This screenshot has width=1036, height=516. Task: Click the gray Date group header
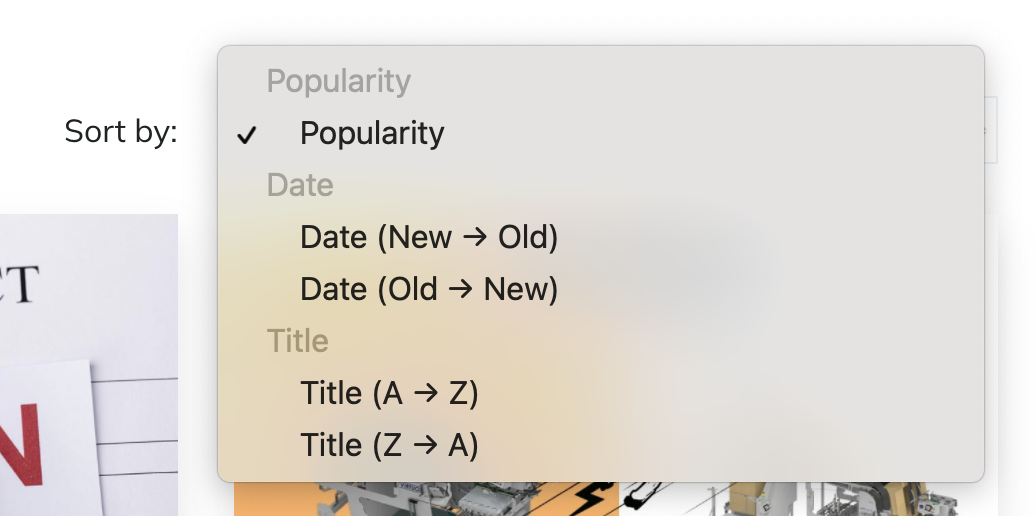coord(300,185)
